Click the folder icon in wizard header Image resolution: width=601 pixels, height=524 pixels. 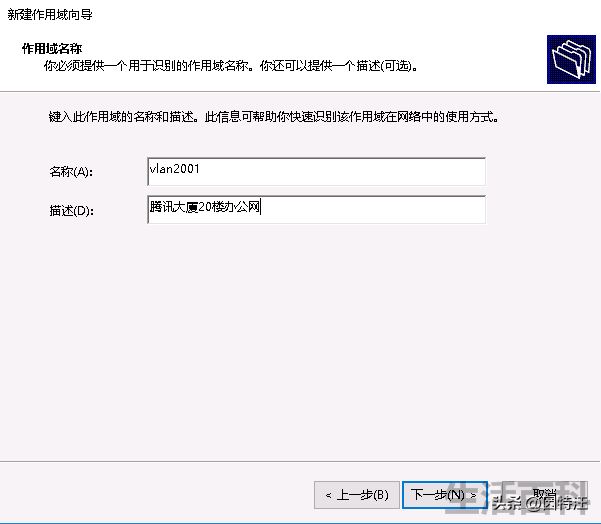point(571,59)
